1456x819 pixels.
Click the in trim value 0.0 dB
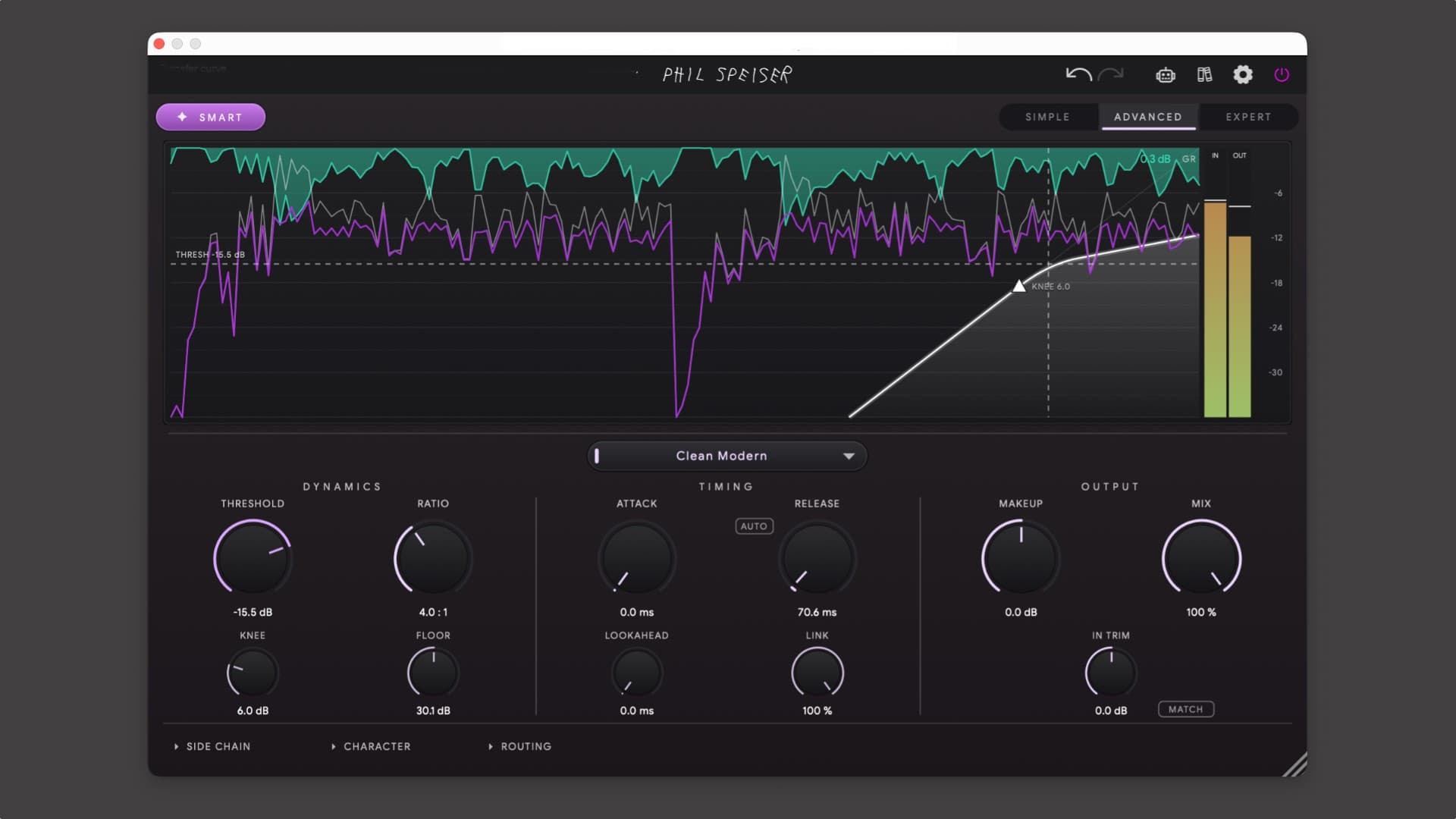point(1111,711)
